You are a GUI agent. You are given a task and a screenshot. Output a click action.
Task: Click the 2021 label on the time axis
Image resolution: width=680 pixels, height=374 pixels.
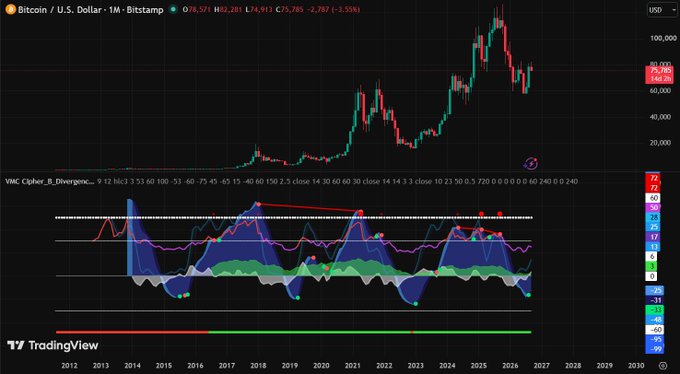(353, 366)
